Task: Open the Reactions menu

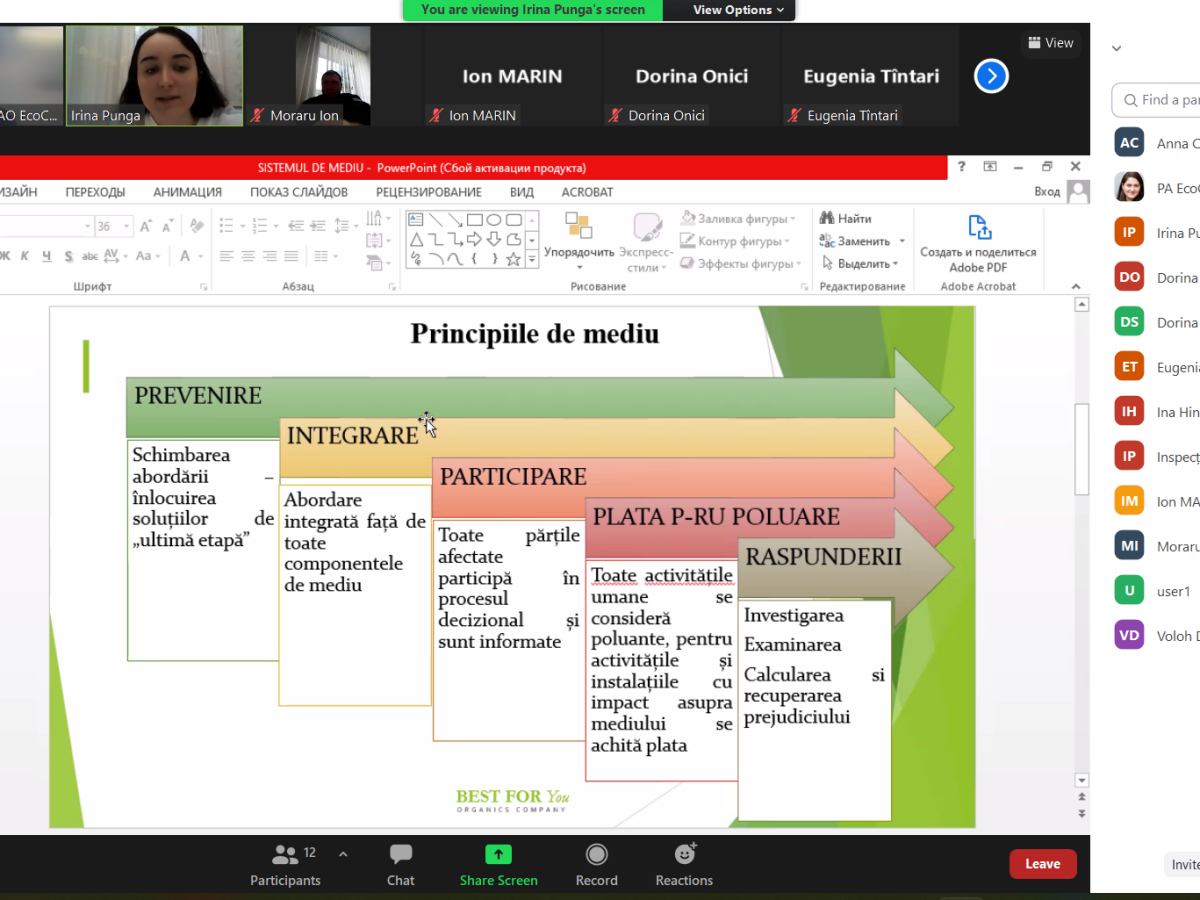Action: click(684, 865)
